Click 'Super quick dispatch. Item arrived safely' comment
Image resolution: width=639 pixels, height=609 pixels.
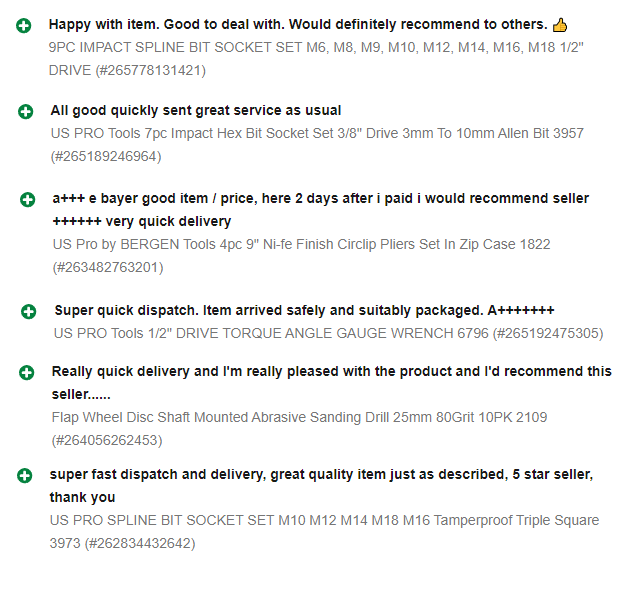(303, 311)
